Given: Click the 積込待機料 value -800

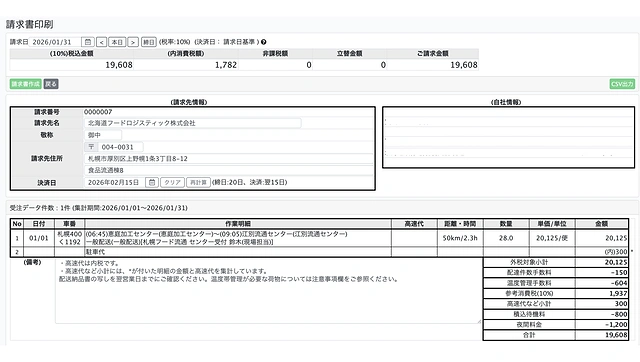Looking at the screenshot, I should point(602,314).
